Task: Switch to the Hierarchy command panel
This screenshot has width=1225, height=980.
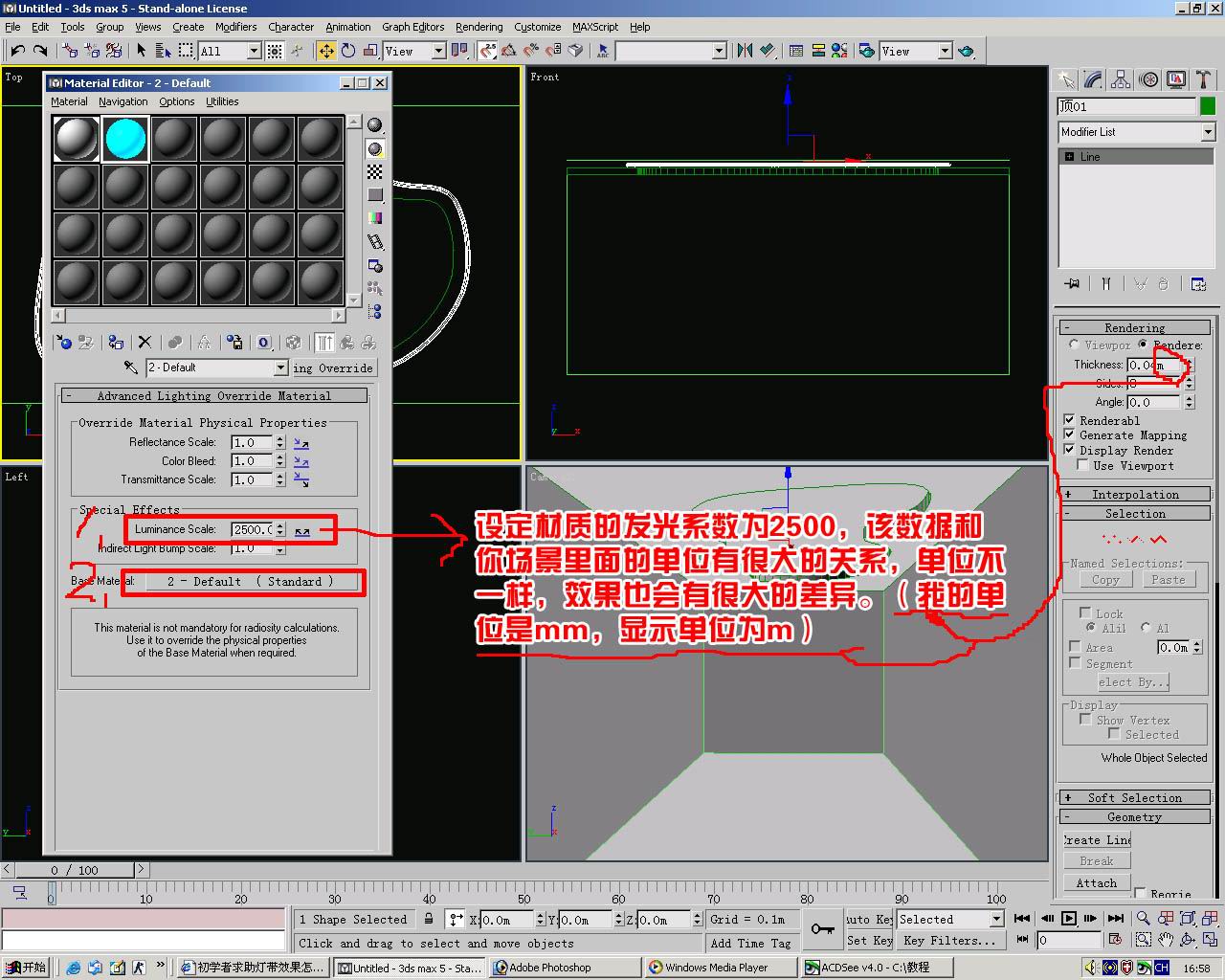Action: 1121,80
